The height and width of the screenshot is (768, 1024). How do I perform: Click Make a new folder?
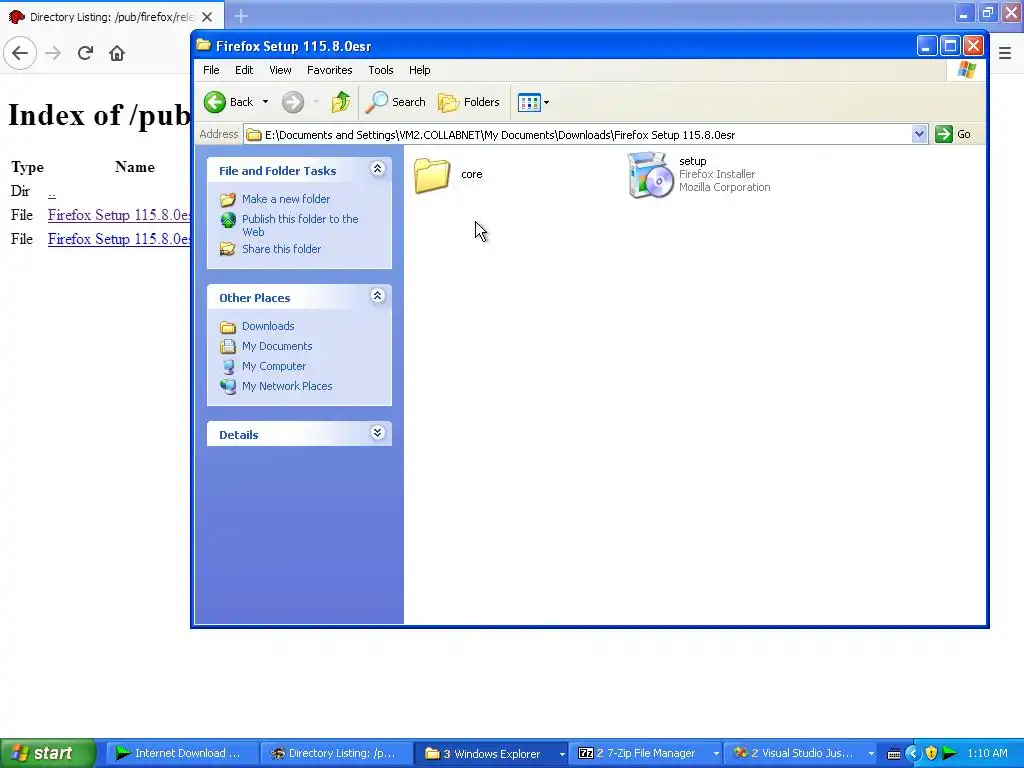tap(285, 199)
